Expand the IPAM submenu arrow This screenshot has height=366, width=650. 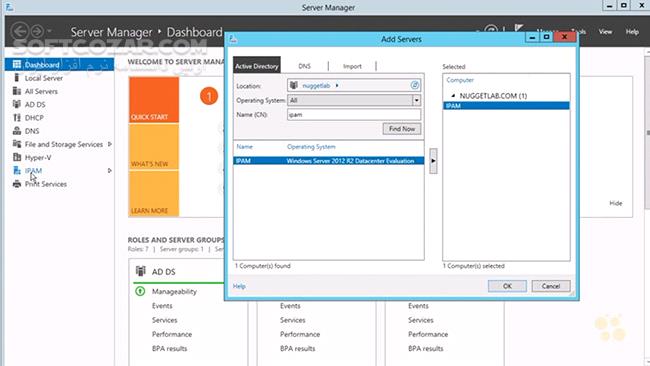109,171
